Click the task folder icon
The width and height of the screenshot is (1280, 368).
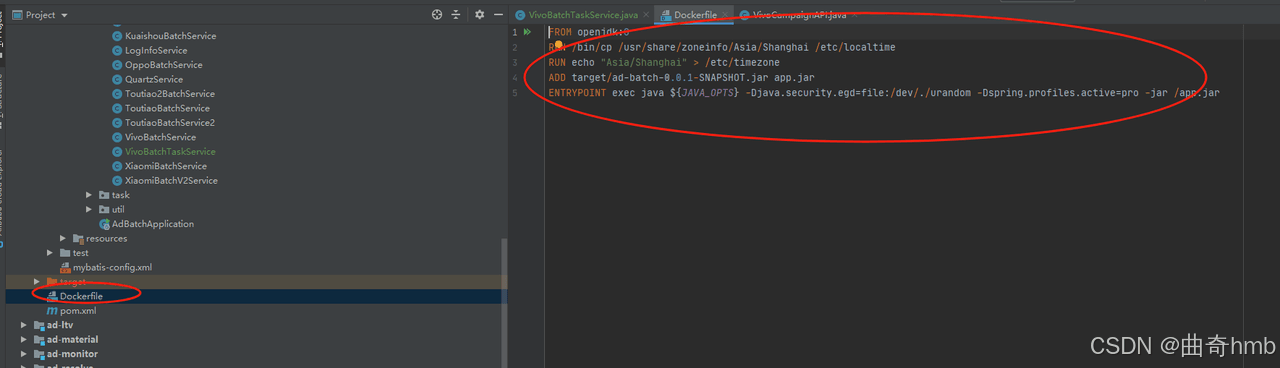[x=103, y=195]
